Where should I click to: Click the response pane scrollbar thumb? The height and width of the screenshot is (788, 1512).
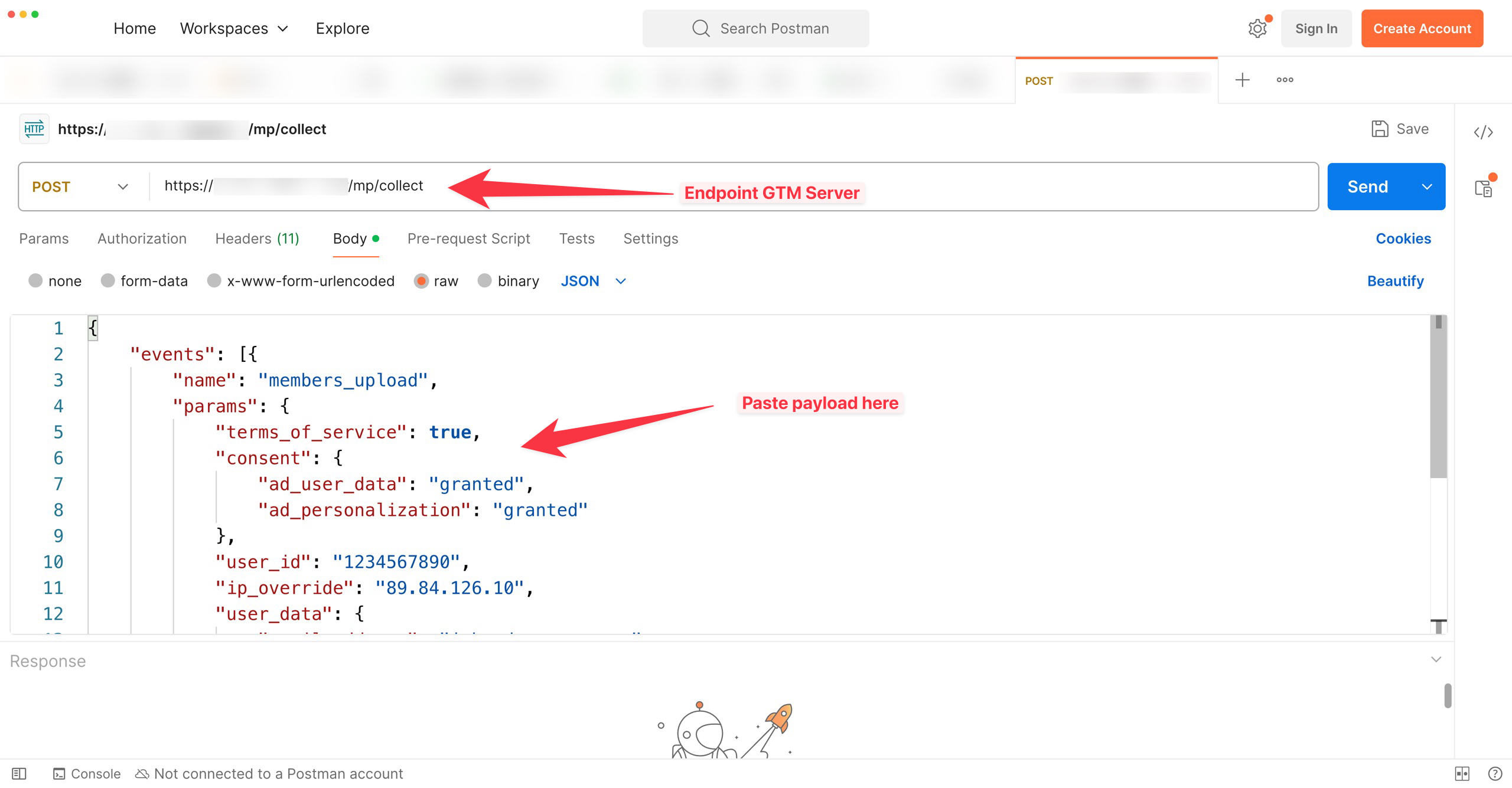coord(1448,696)
